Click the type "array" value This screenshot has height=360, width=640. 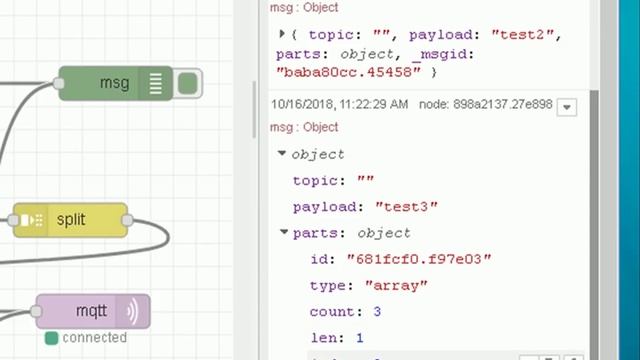pyautogui.click(x=396, y=285)
